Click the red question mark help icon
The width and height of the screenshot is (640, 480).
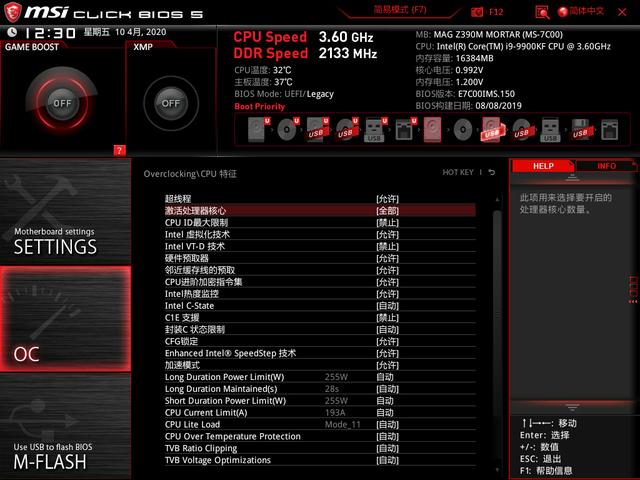(119, 150)
